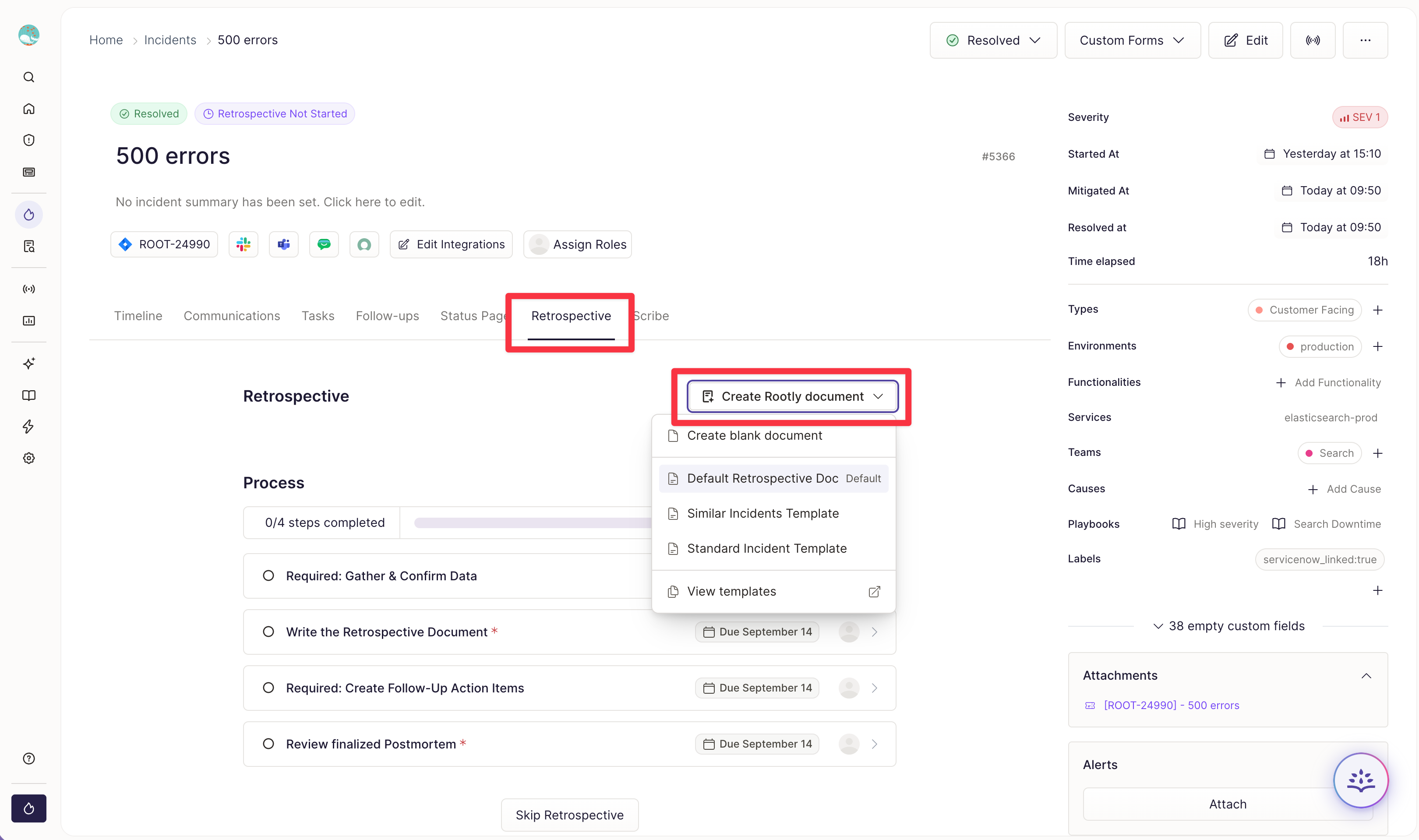Collapse the Attachments section
Viewport: 1419px width, 840px height.
[1366, 676]
